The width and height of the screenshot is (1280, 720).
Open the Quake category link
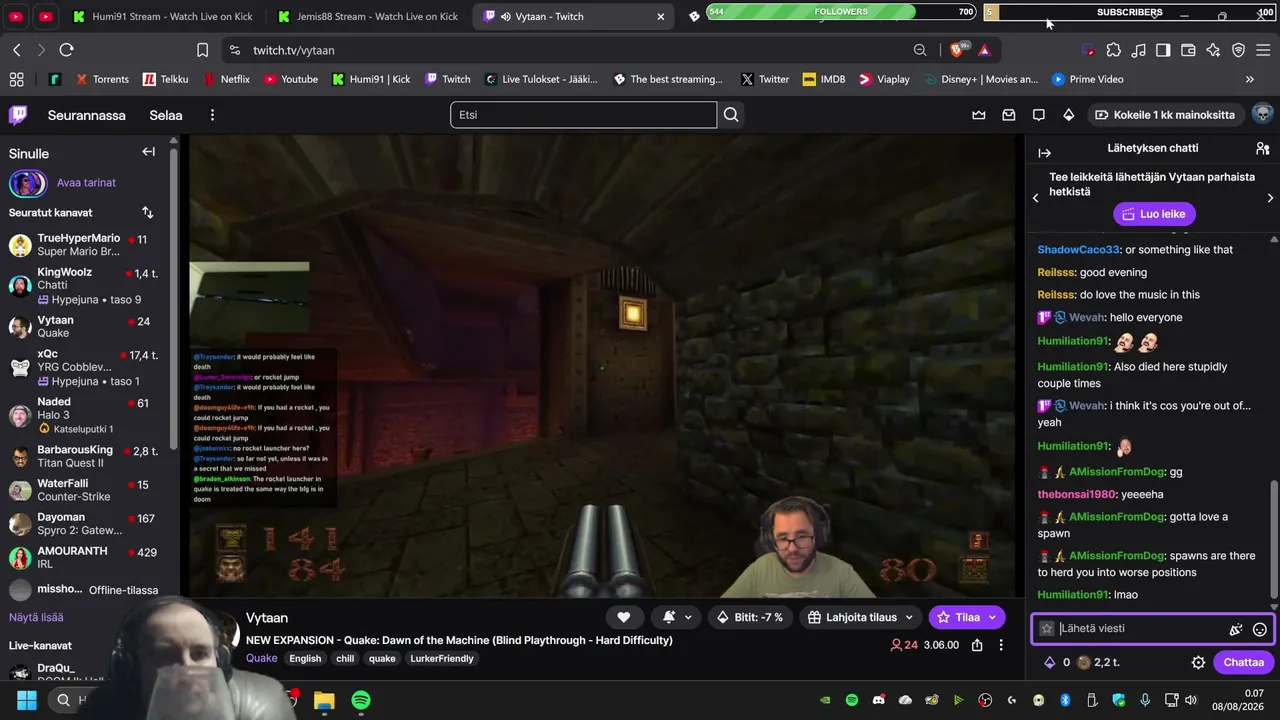(x=262, y=658)
